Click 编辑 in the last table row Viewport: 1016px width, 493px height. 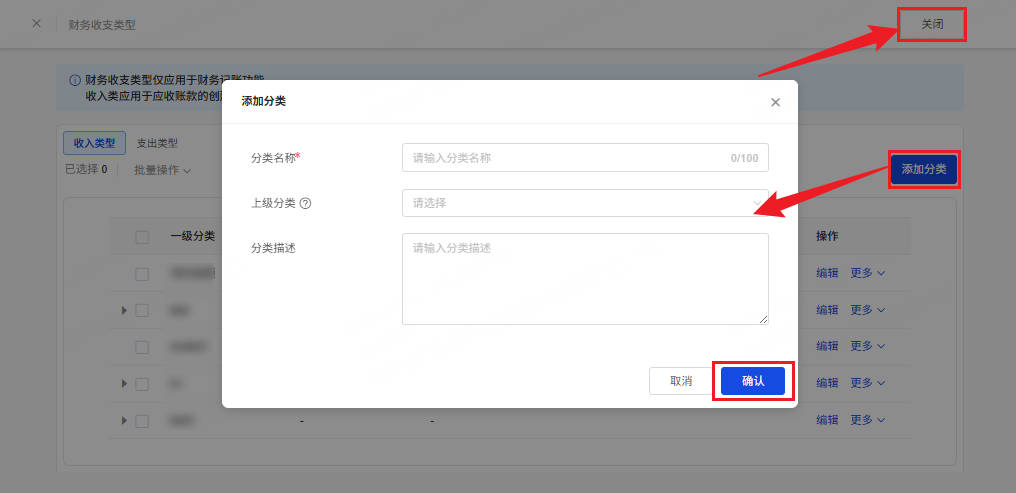tap(827, 420)
